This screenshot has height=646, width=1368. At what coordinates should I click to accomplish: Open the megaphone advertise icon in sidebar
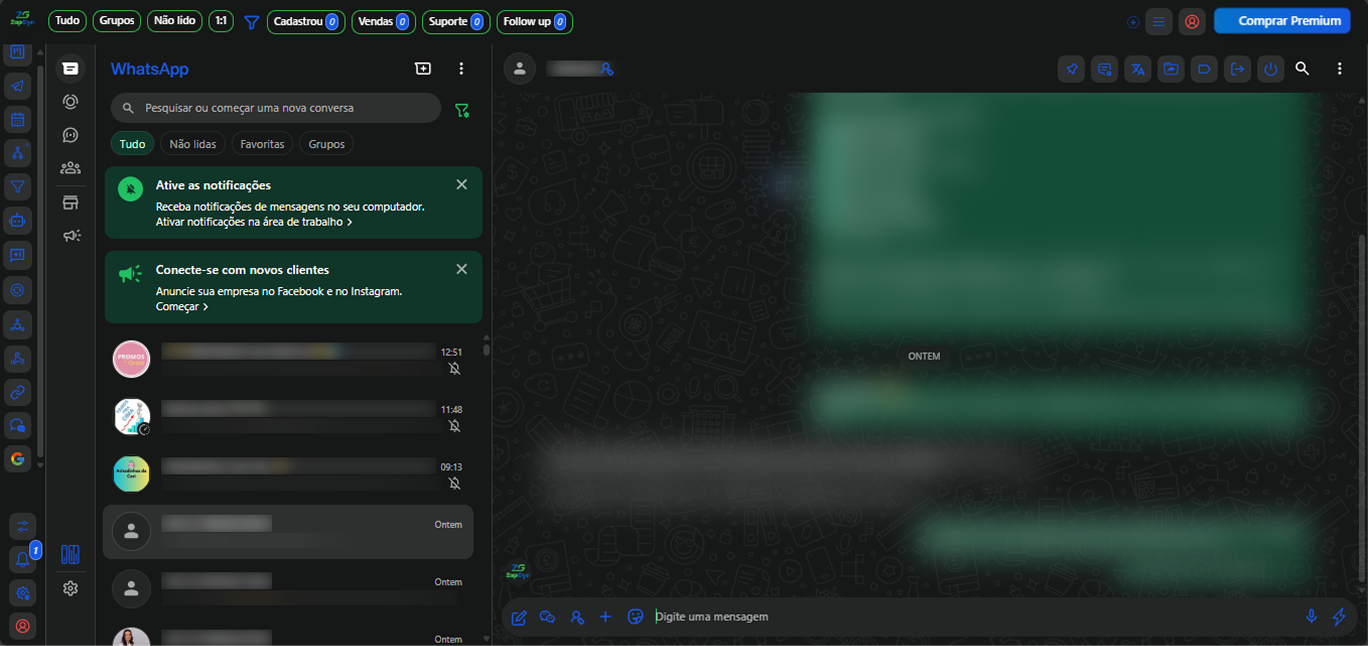[70, 236]
